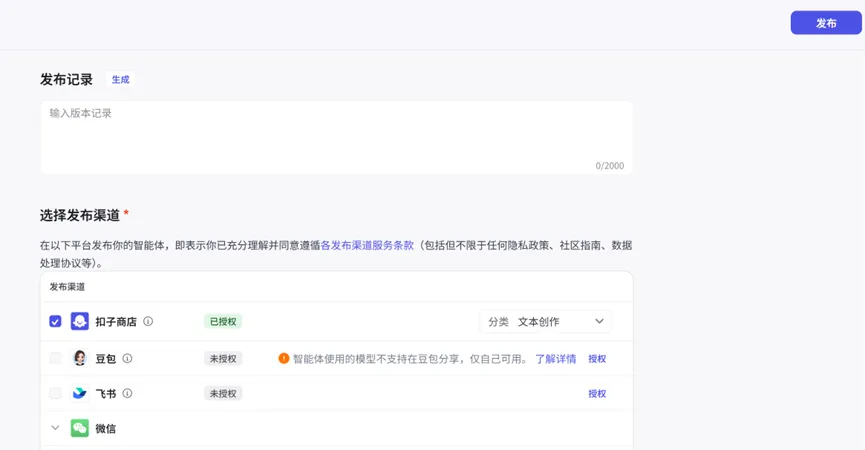Viewport: 865px width, 450px height.
Task: Click 未授权 tag in 豆包 row
Action: coord(223,358)
